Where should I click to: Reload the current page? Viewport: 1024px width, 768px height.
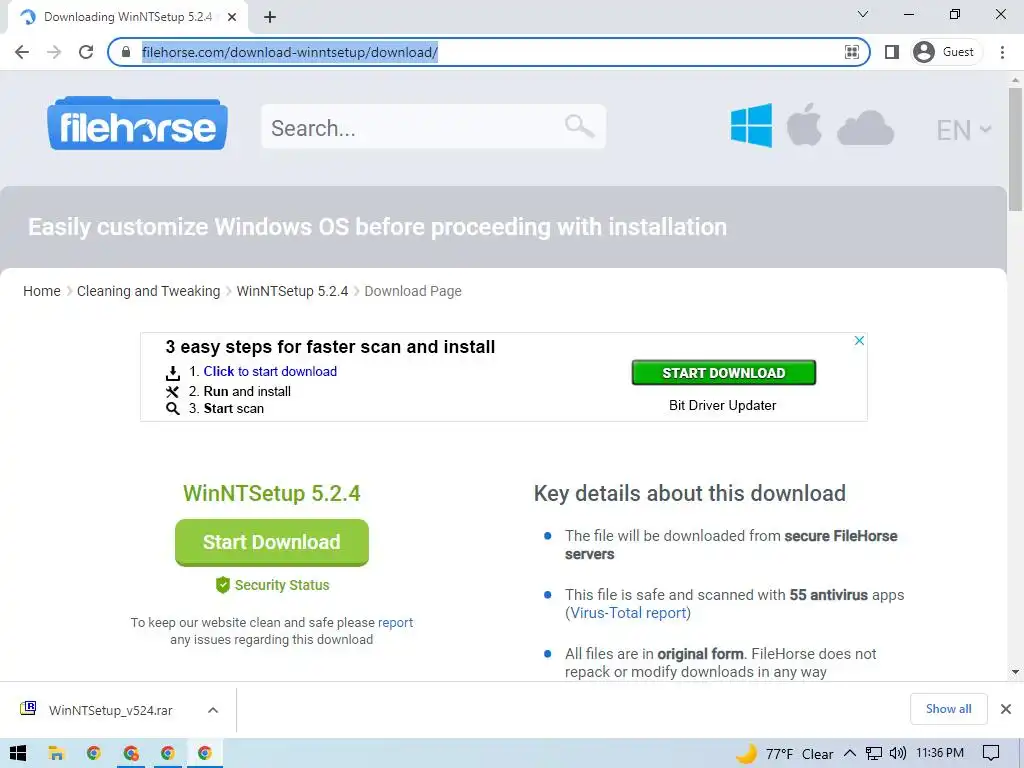pyautogui.click(x=86, y=52)
